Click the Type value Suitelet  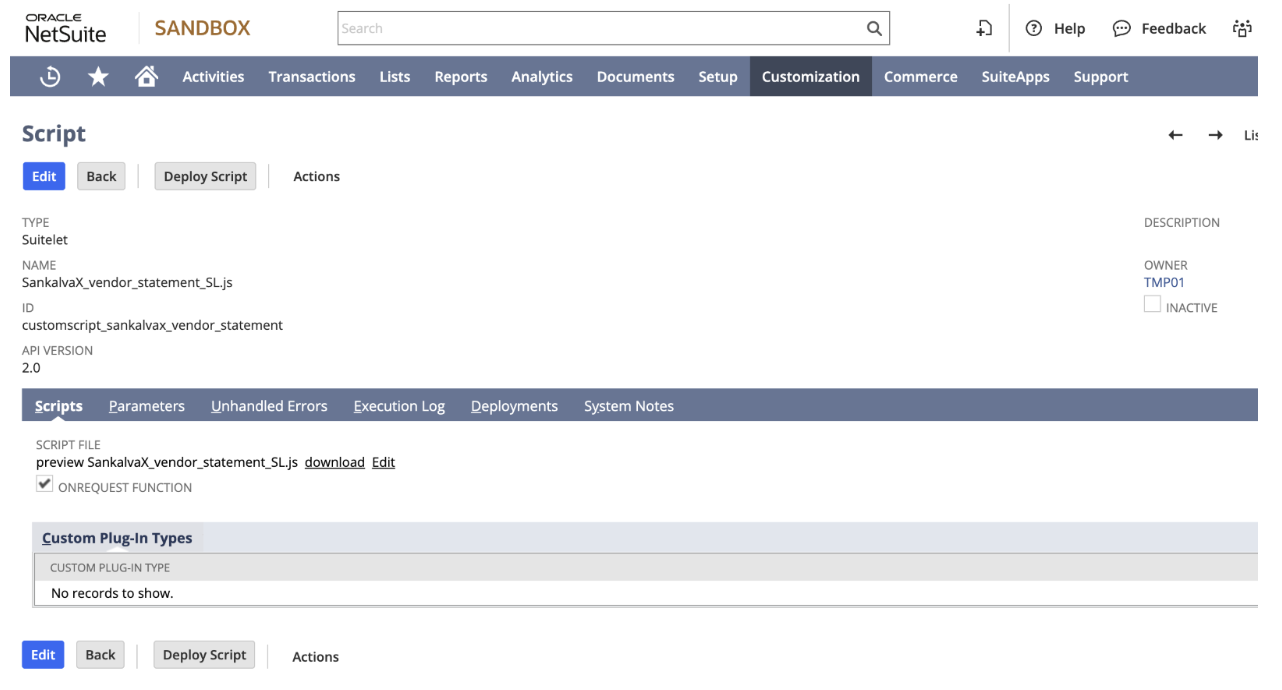pyautogui.click(x=45, y=239)
